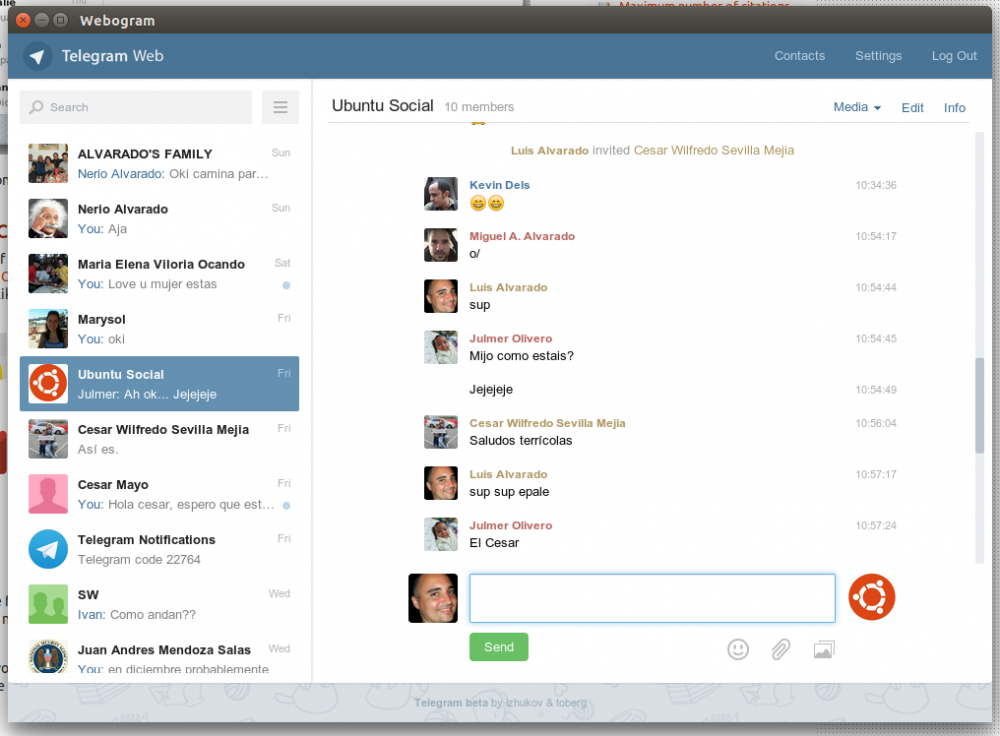Click Cesar Mayo's pink placeholder avatar

[x=48, y=494]
